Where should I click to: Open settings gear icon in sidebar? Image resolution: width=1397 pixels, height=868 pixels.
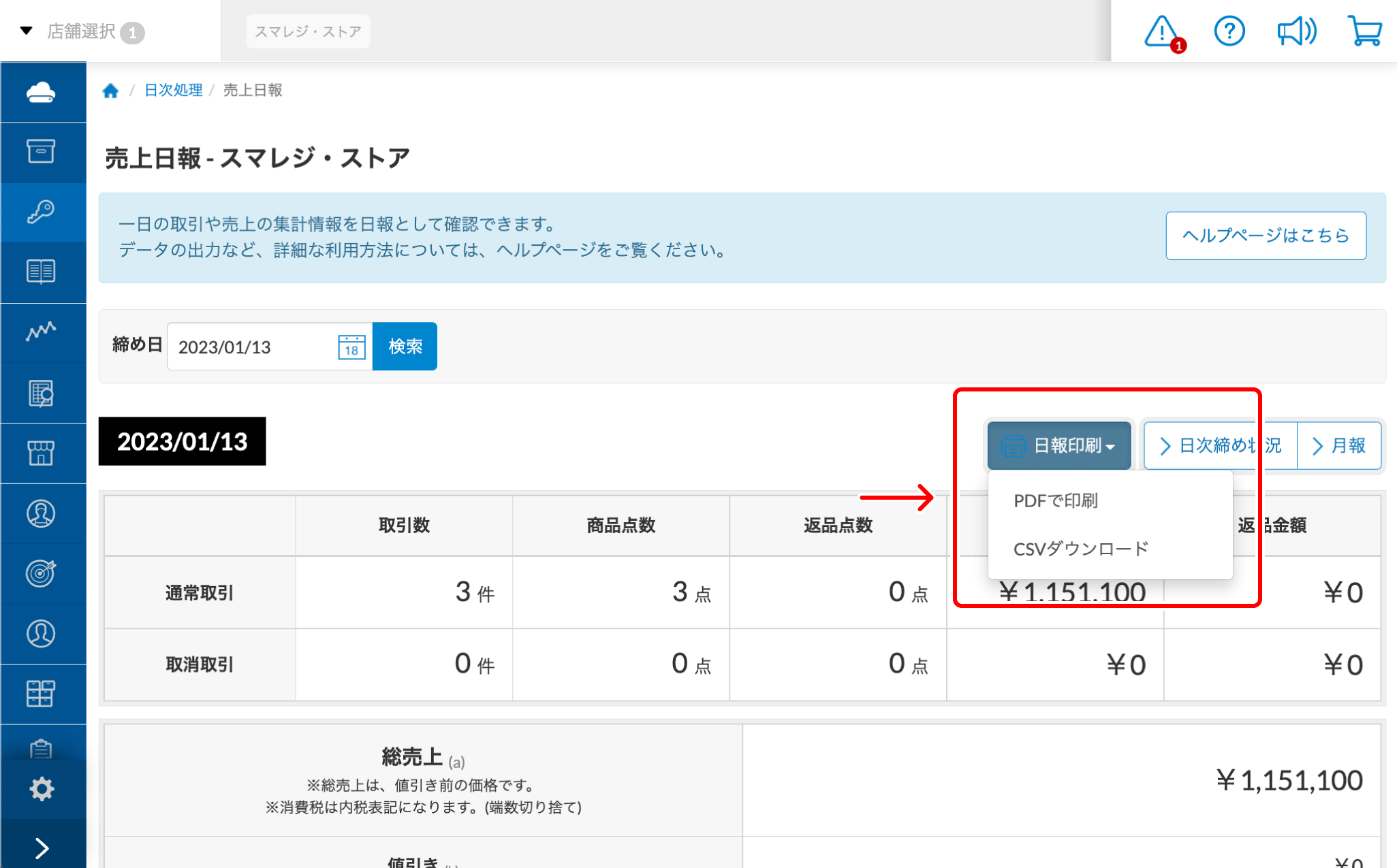coord(42,789)
